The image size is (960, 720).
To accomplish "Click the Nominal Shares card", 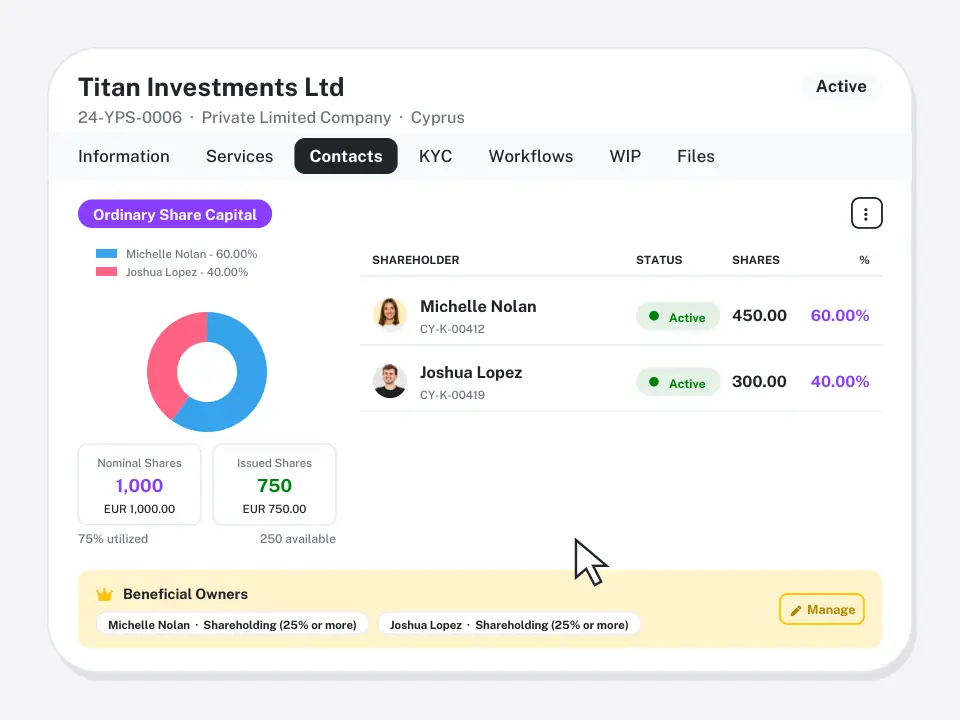I will coord(140,484).
